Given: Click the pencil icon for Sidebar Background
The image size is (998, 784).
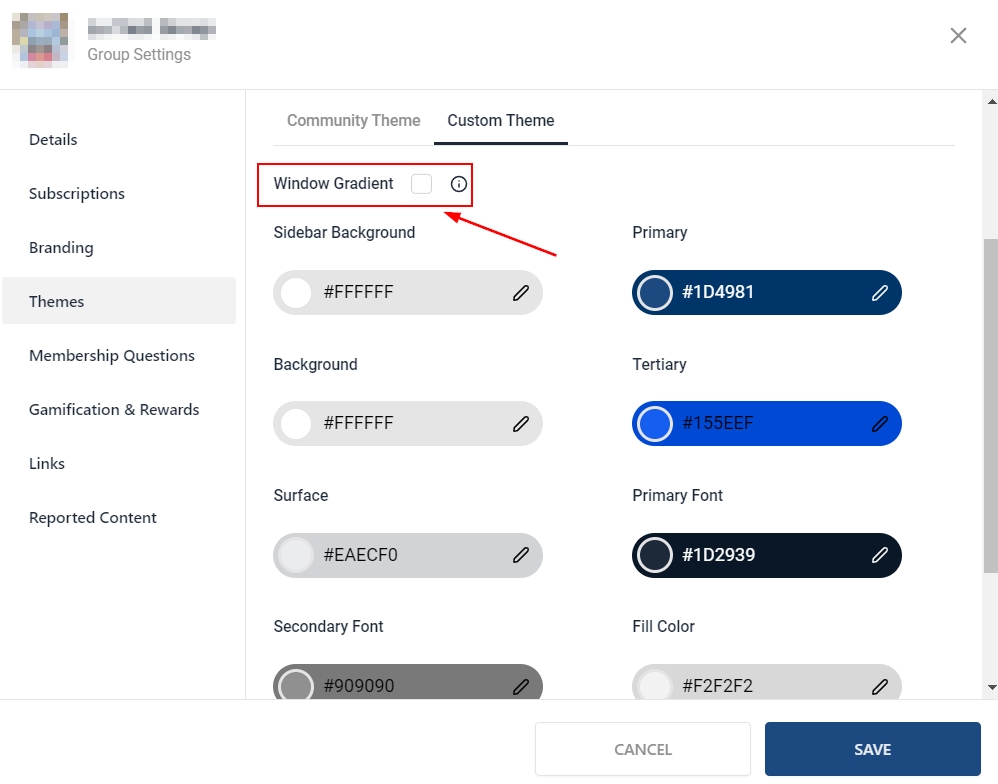Looking at the screenshot, I should click(x=520, y=293).
